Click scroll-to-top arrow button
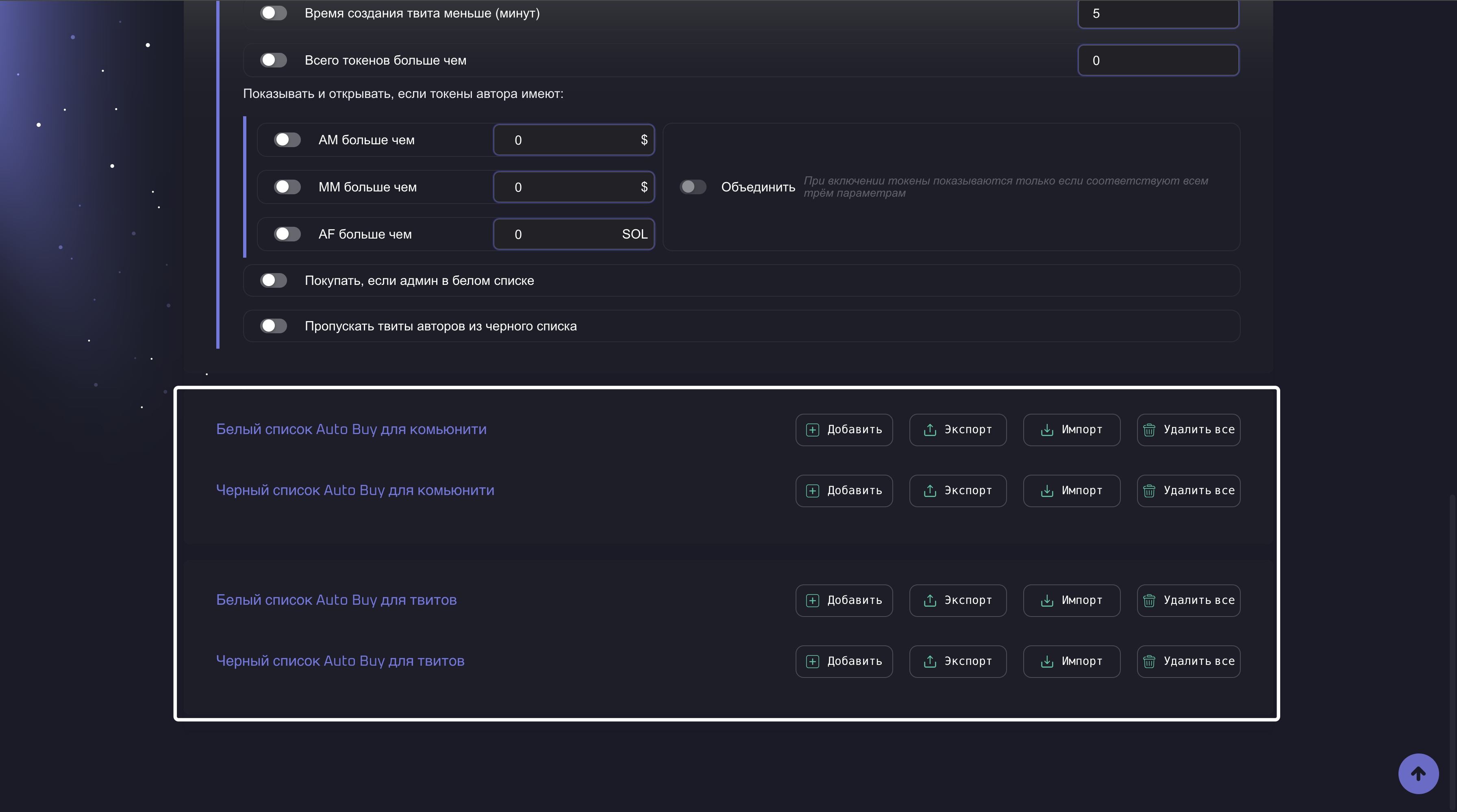 1418,773
